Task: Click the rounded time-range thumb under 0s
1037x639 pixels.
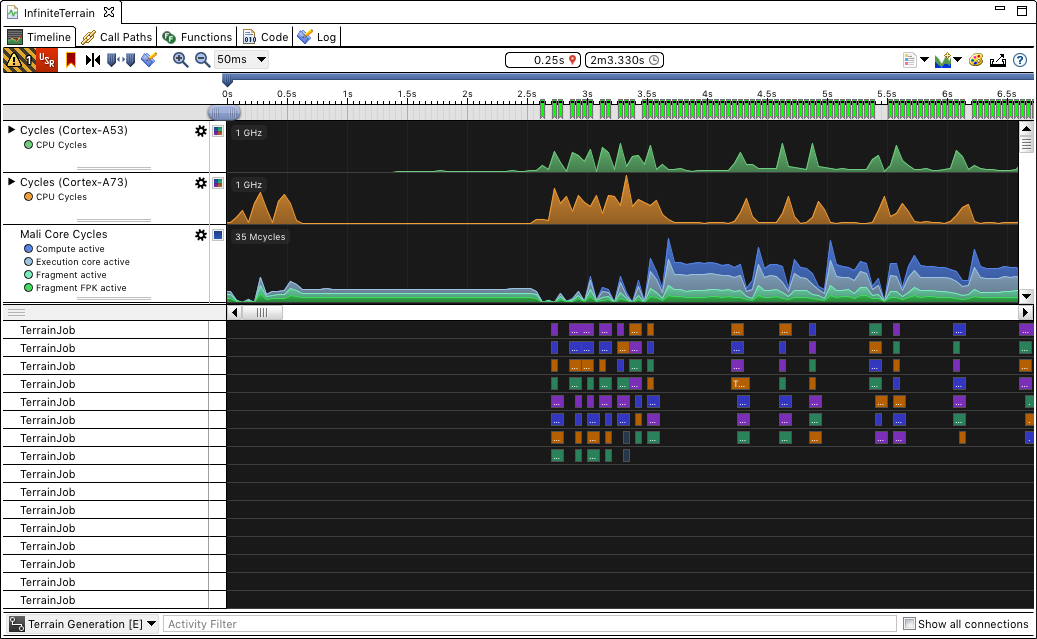Action: click(224, 112)
